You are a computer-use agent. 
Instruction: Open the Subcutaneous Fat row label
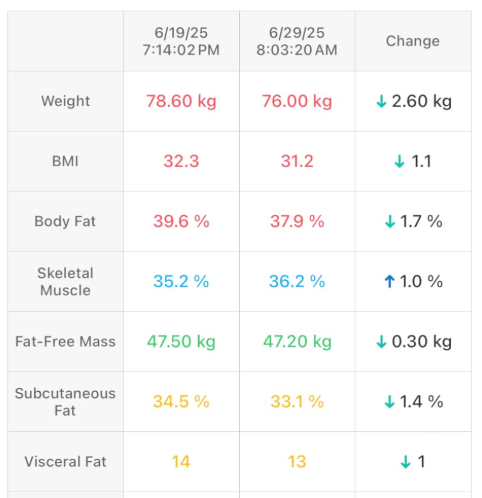click(x=65, y=402)
